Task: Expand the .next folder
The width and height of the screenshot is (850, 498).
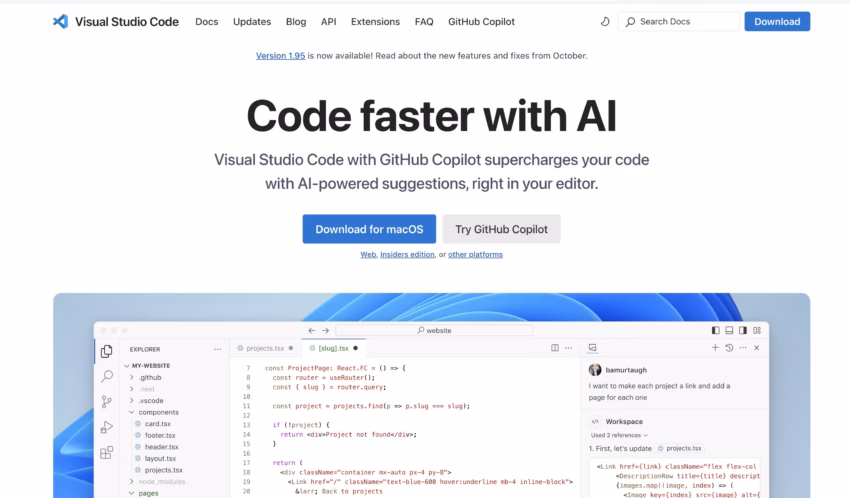Action: pos(132,389)
